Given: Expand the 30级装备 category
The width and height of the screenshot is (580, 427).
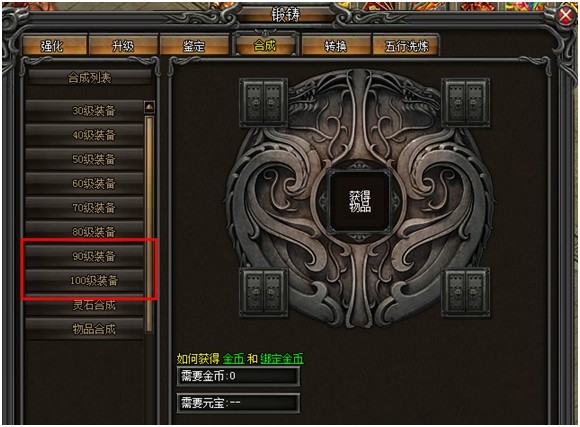Looking at the screenshot, I should [x=85, y=110].
